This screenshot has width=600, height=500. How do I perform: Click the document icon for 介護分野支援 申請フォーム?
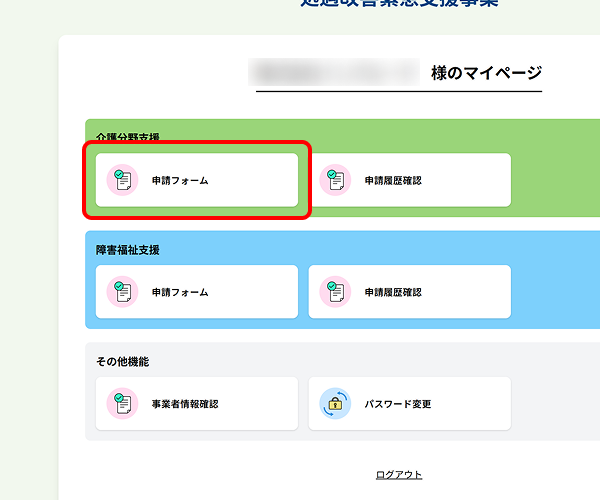coord(123,180)
